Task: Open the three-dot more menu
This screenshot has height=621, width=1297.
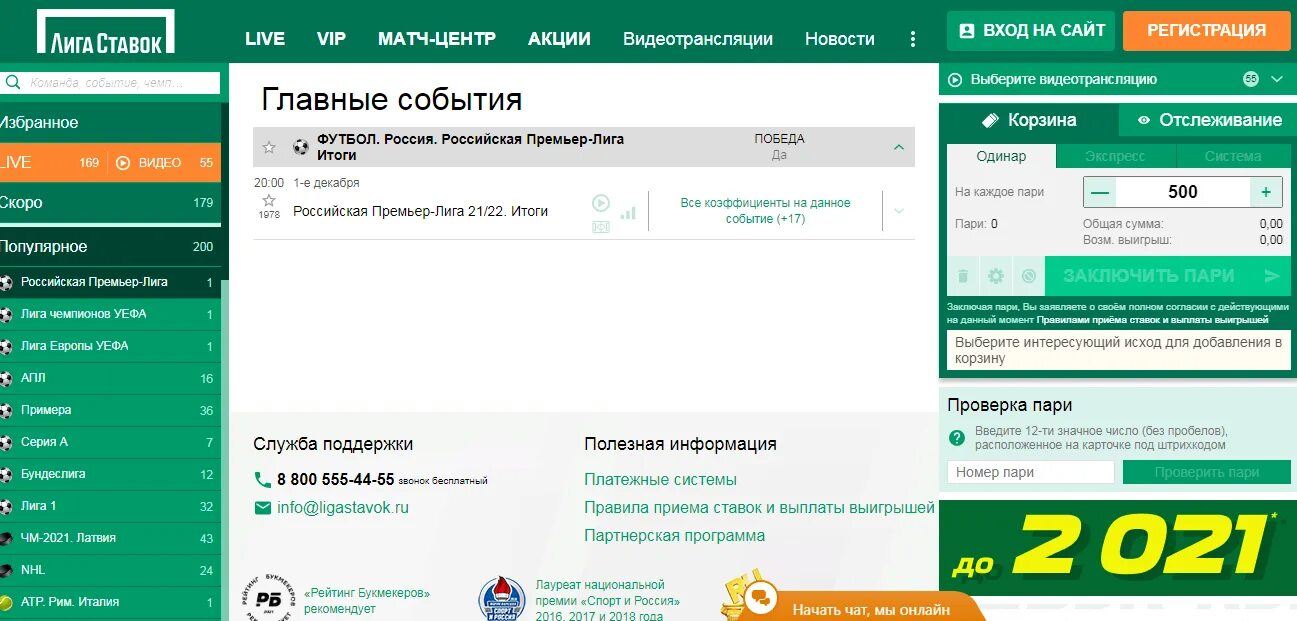Action: pyautogui.click(x=912, y=39)
